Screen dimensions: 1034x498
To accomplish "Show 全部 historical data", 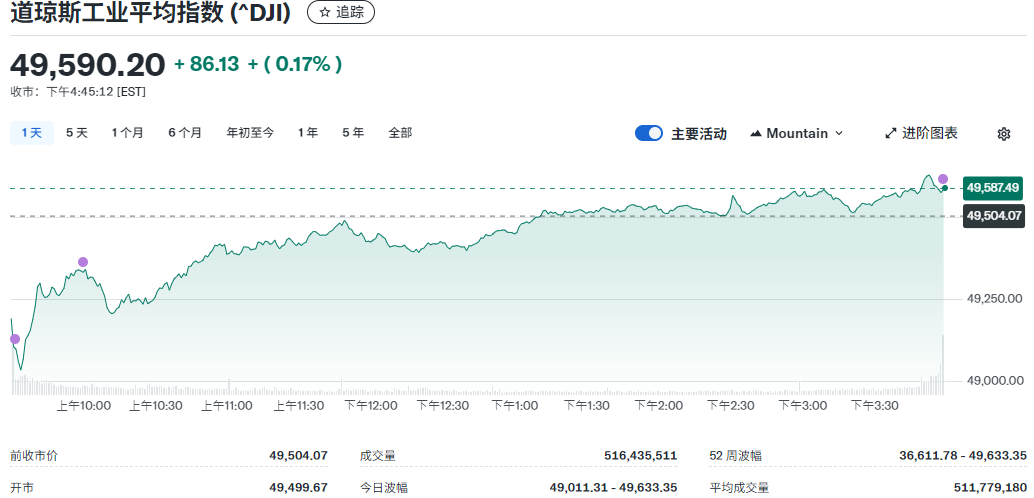I will pos(400,133).
